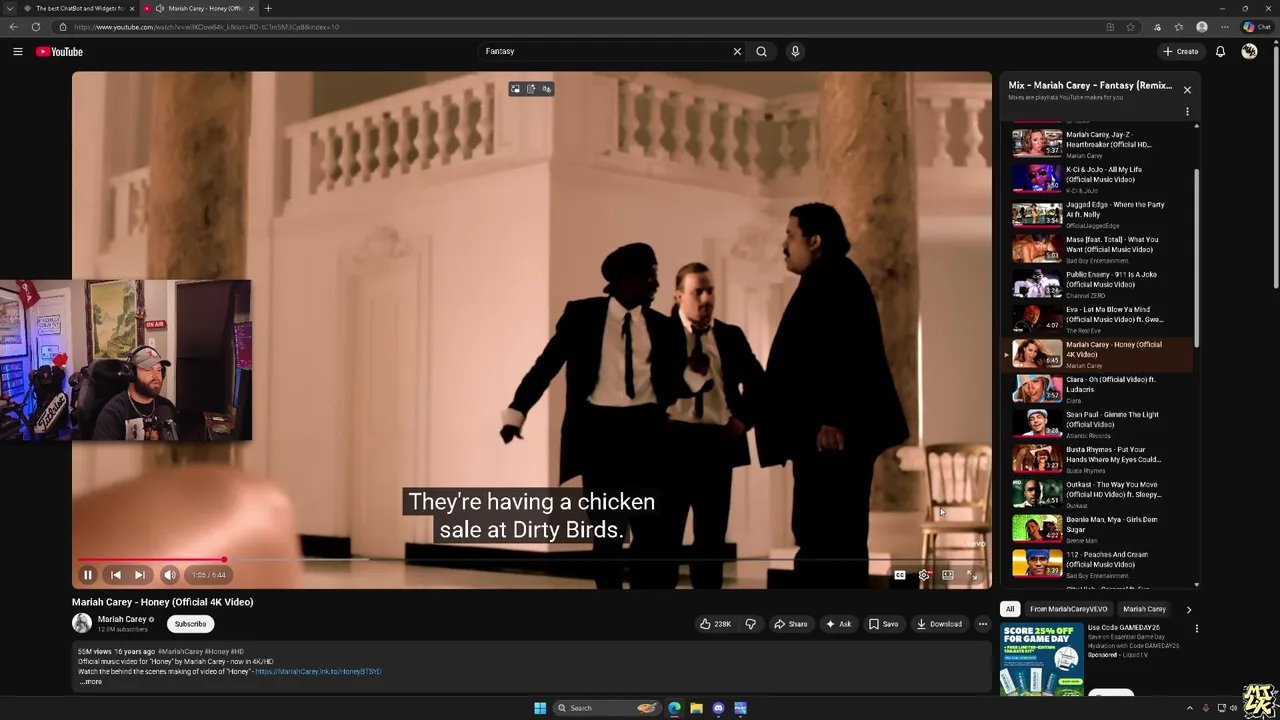
Task: Dislike the video
Action: tap(750, 624)
